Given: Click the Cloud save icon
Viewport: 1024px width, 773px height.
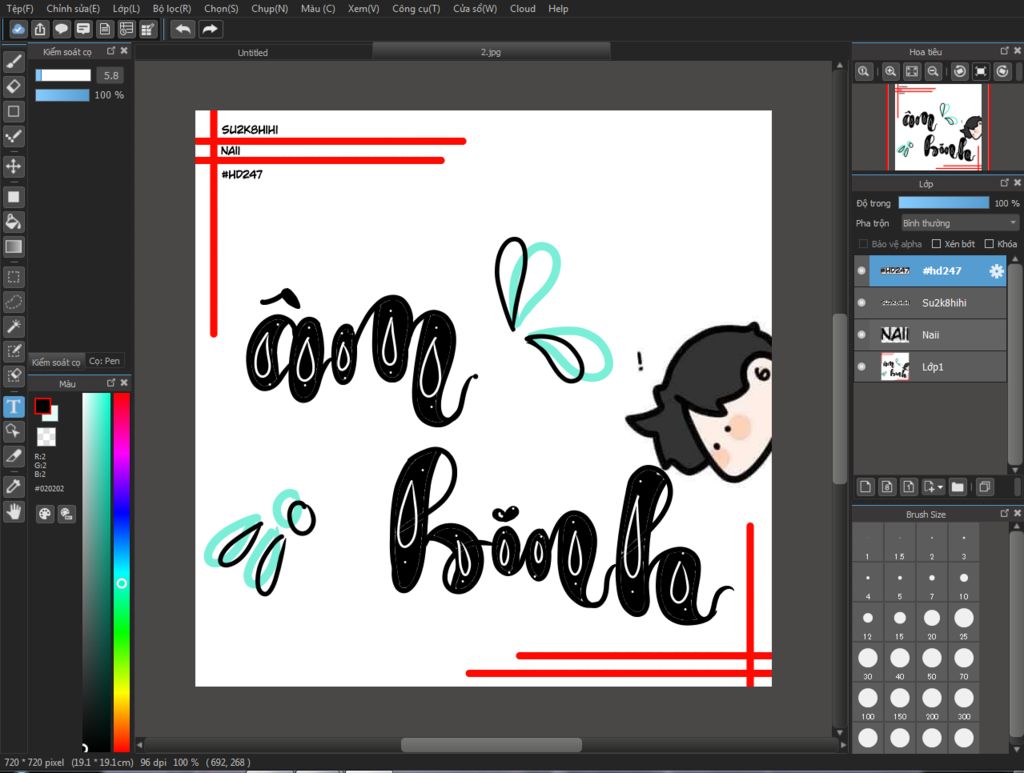Looking at the screenshot, I should pyautogui.click(x=18, y=29).
